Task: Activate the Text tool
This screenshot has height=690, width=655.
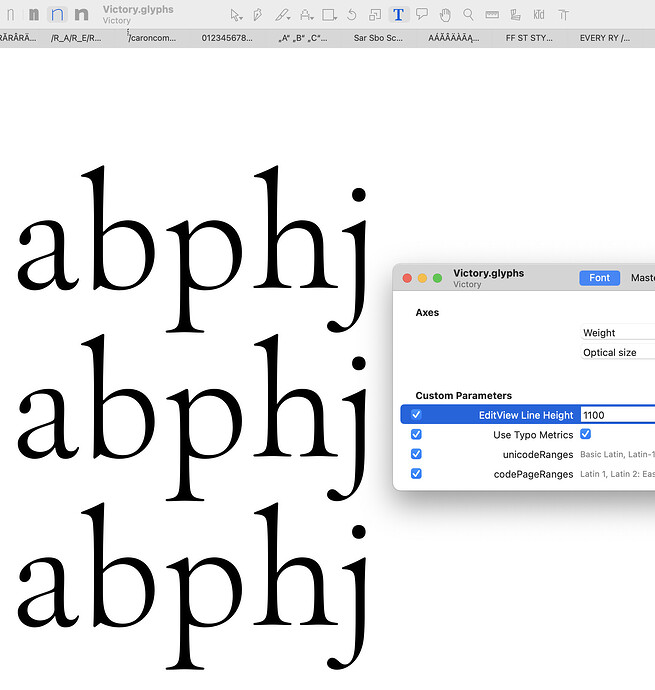Action: (398, 15)
